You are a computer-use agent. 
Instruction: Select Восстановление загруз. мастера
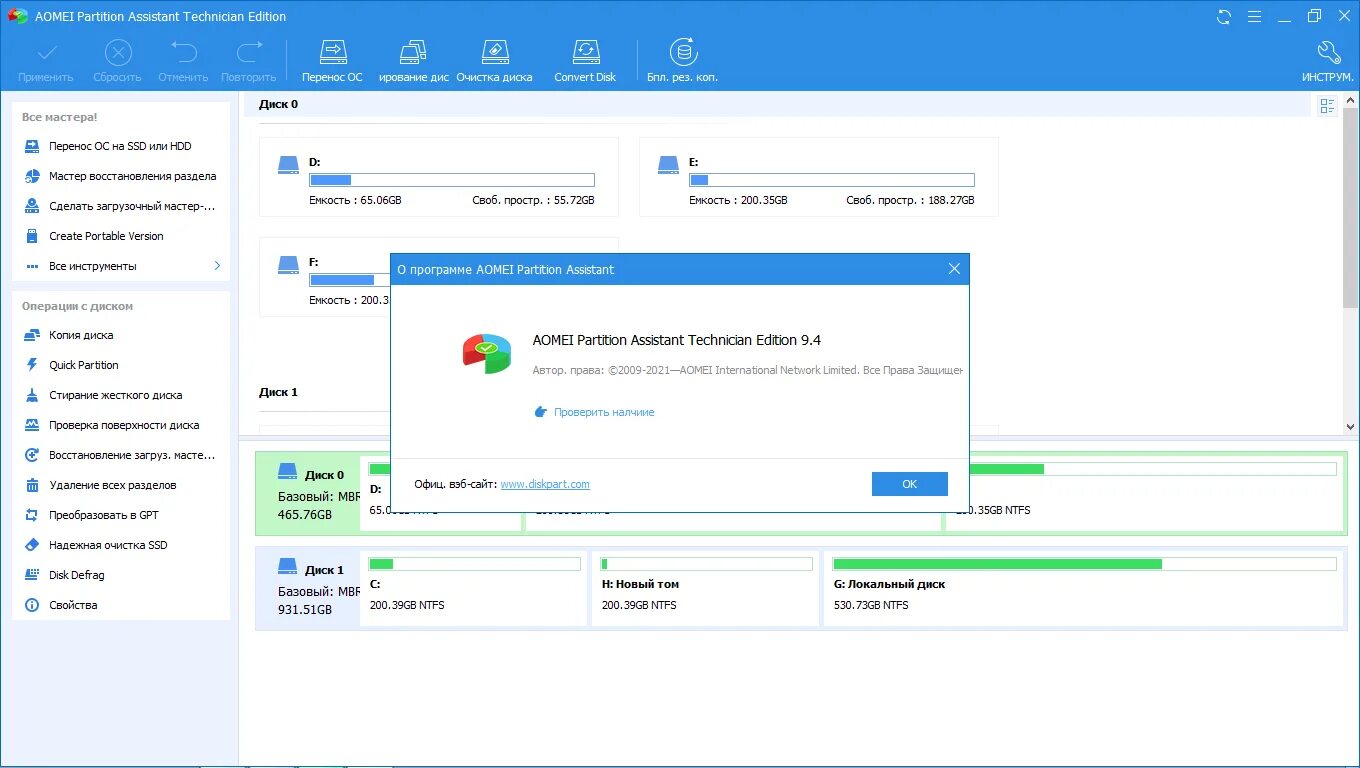coord(121,455)
